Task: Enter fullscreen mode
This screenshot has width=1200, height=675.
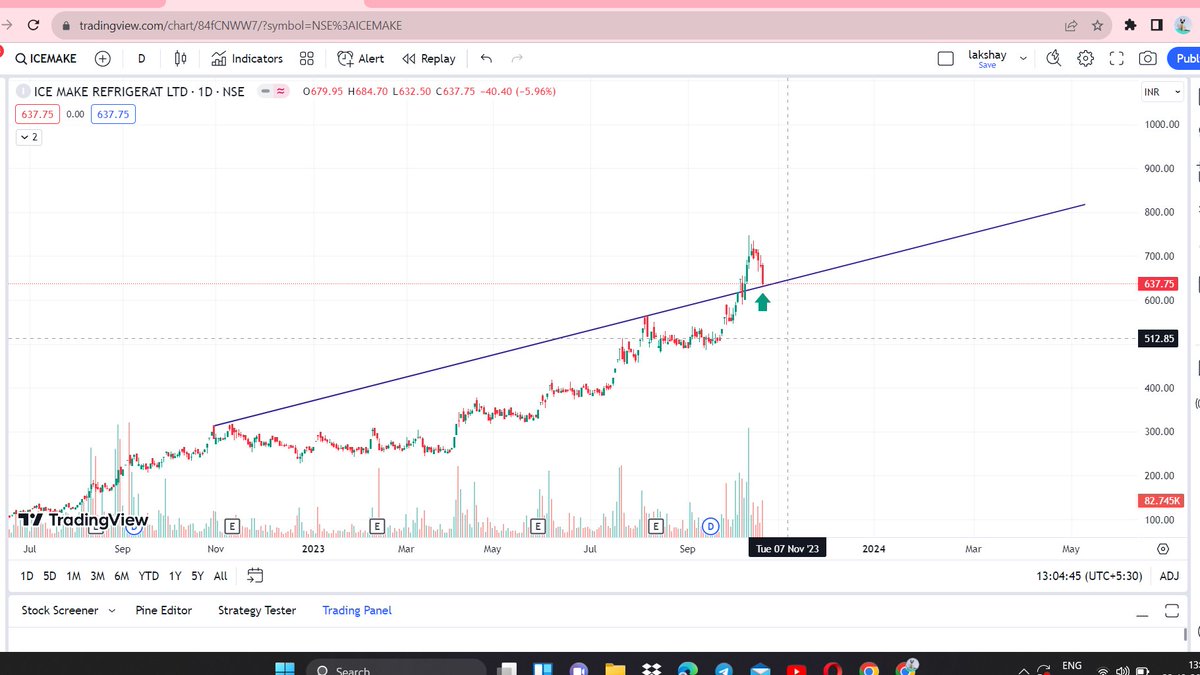Action: 1117,58
